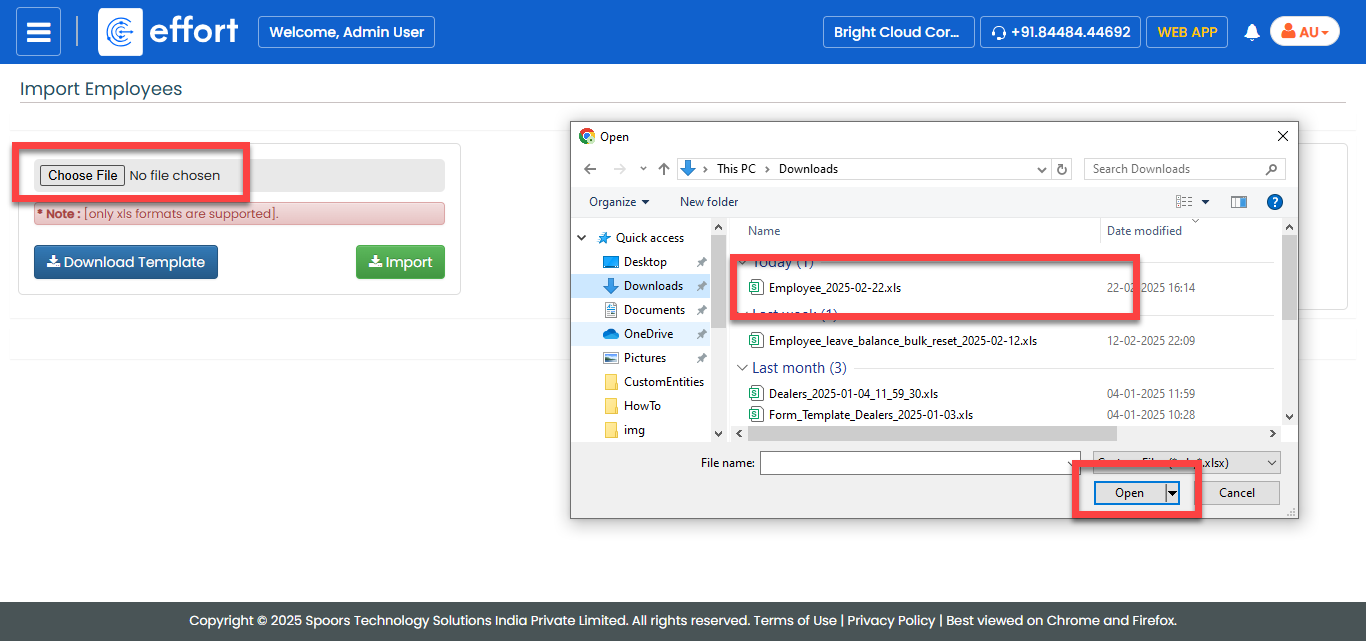Click the File name input field
Viewport: 1366px width, 641px height.
coord(915,463)
